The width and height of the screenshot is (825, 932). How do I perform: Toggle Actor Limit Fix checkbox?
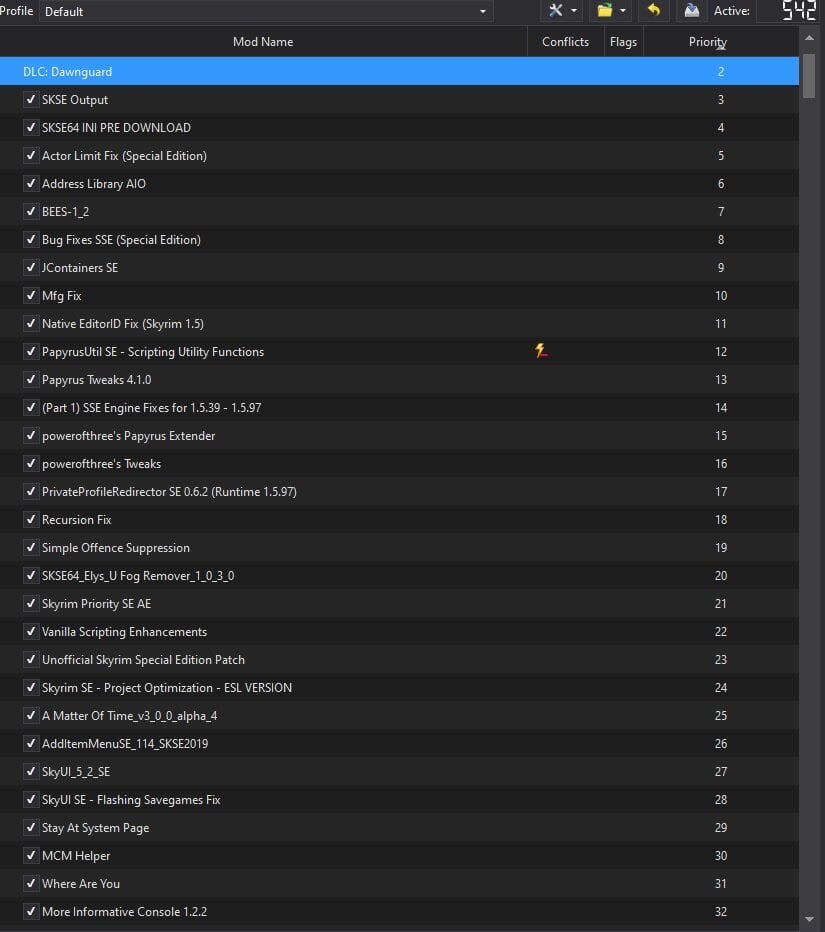point(31,155)
